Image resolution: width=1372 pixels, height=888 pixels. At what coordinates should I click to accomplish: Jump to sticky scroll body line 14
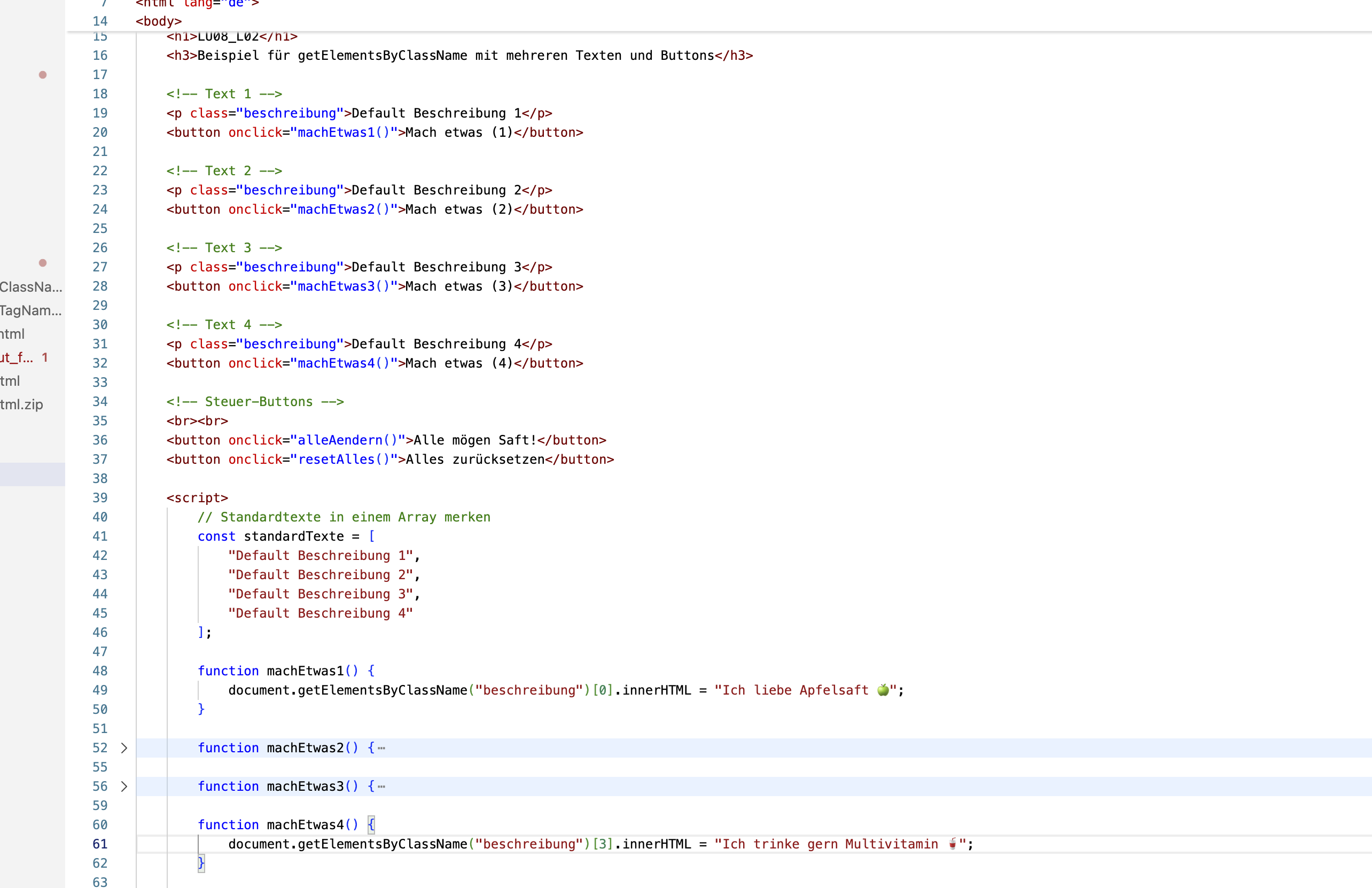pos(159,21)
